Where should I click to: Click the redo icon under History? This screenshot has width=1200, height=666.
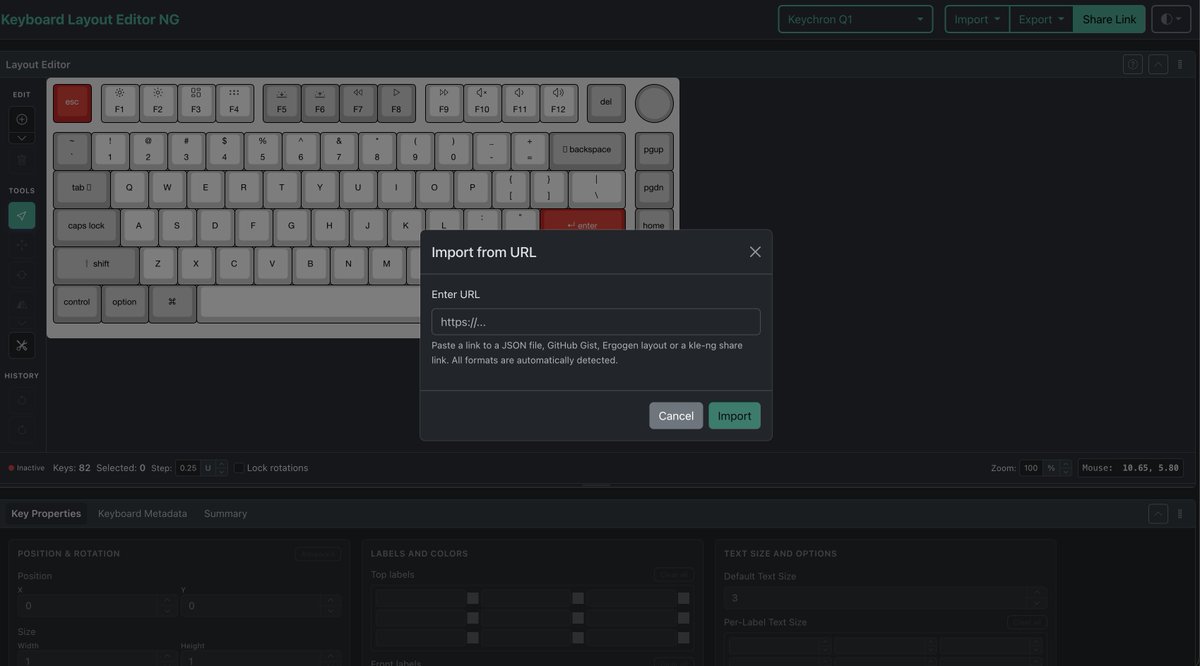pos(21,429)
